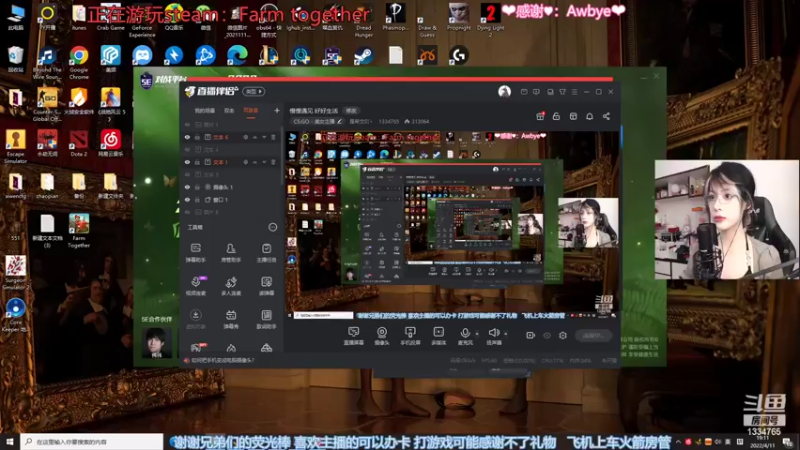This screenshot has width=800, height=450.
Task: Expand the microphone options arrow
Action: point(477,334)
